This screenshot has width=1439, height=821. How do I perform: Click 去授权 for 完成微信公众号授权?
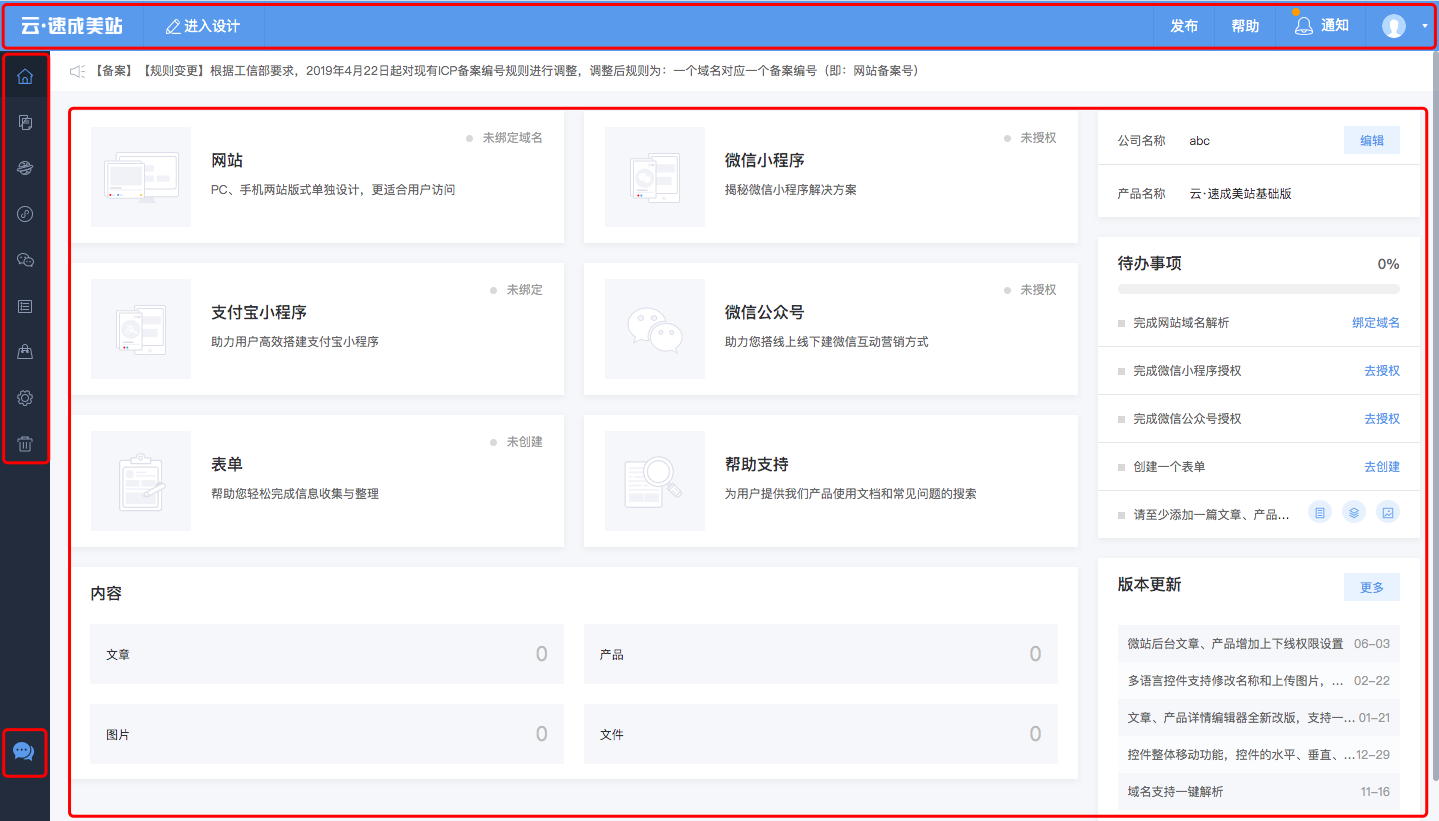click(x=1382, y=419)
